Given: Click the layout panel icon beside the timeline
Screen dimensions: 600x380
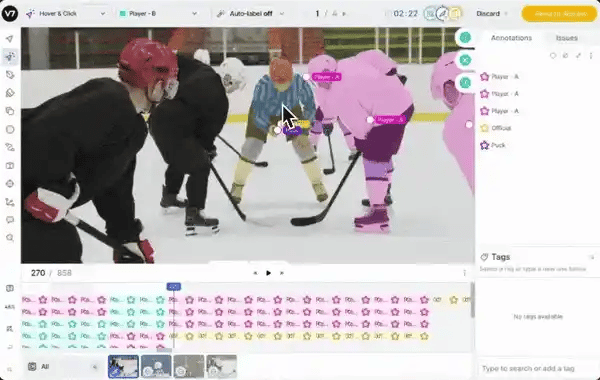Looking at the screenshot, I should (x=10, y=288).
